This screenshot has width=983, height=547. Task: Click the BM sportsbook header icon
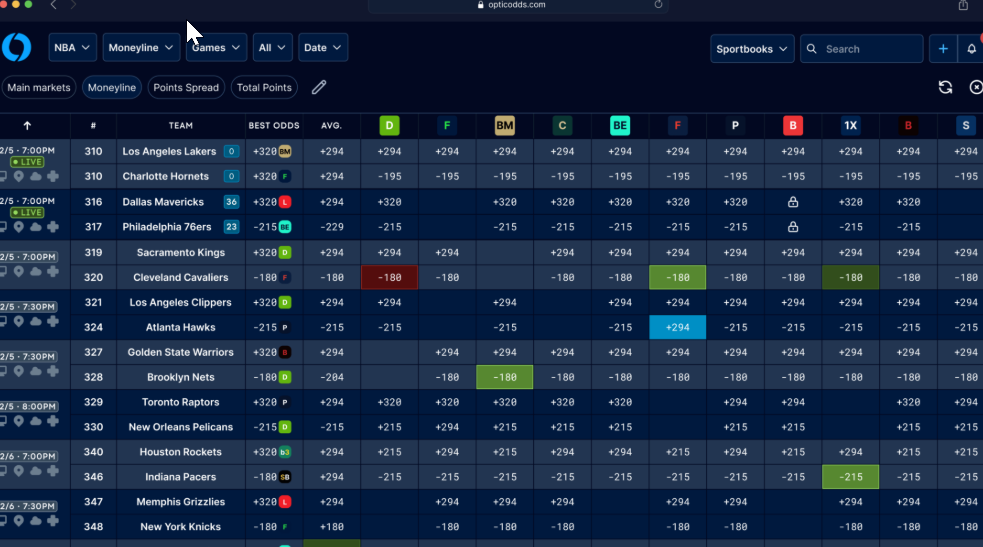pyautogui.click(x=505, y=126)
